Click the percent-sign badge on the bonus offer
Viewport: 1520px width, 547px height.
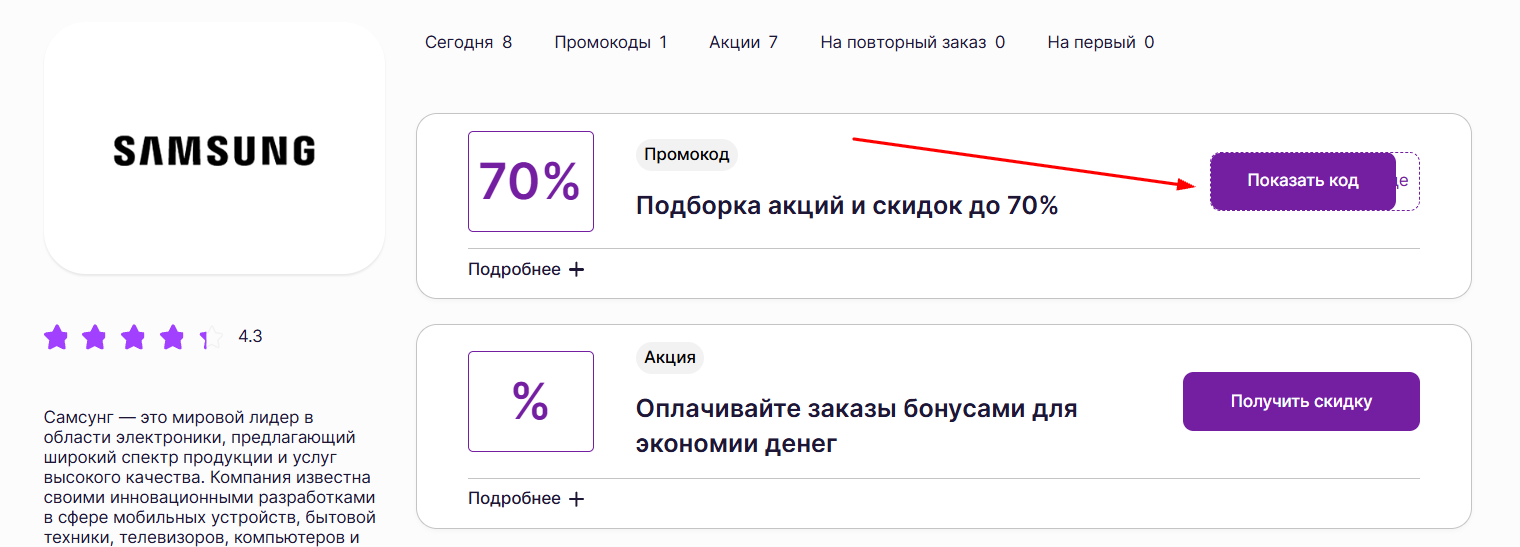(530, 401)
